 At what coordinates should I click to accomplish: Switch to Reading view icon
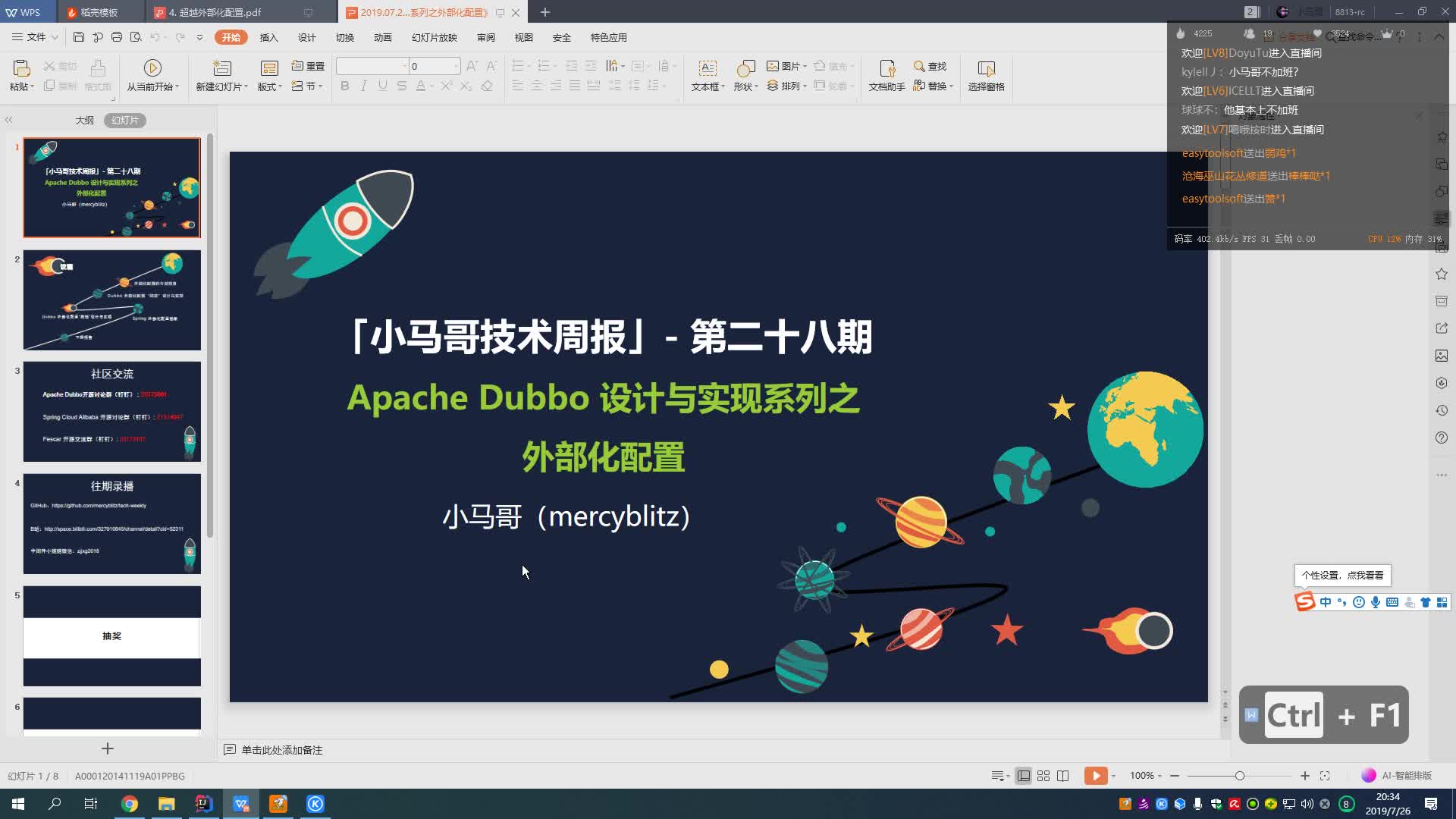pos(1063,776)
